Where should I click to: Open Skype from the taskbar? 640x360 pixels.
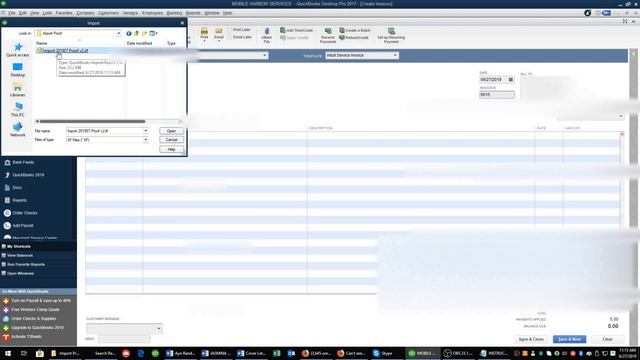tap(383, 353)
